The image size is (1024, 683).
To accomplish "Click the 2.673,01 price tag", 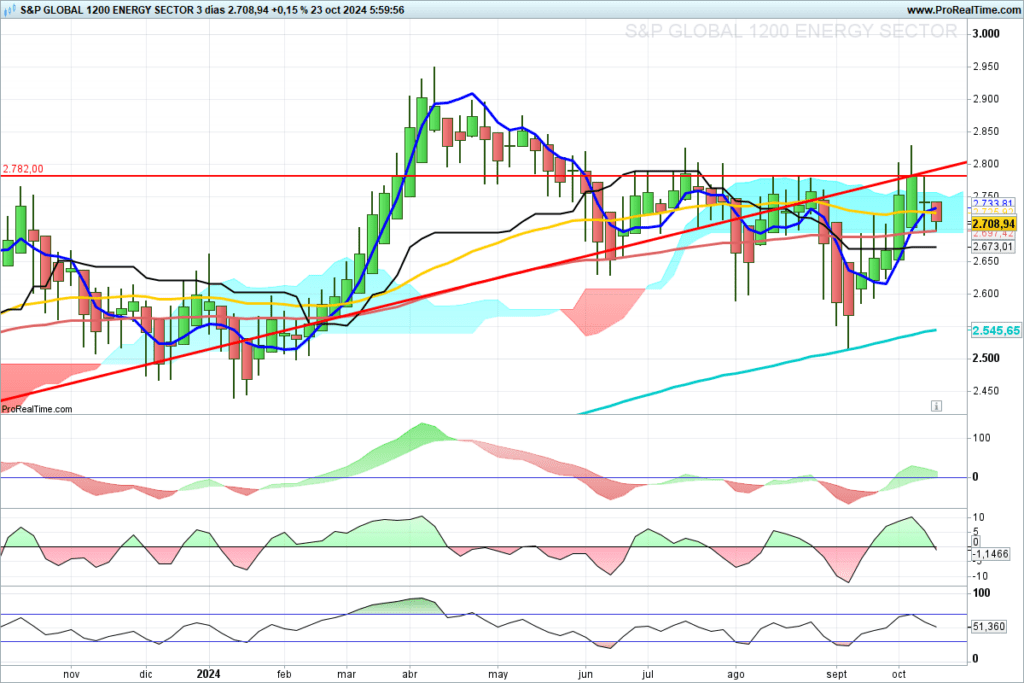I will click(x=993, y=247).
